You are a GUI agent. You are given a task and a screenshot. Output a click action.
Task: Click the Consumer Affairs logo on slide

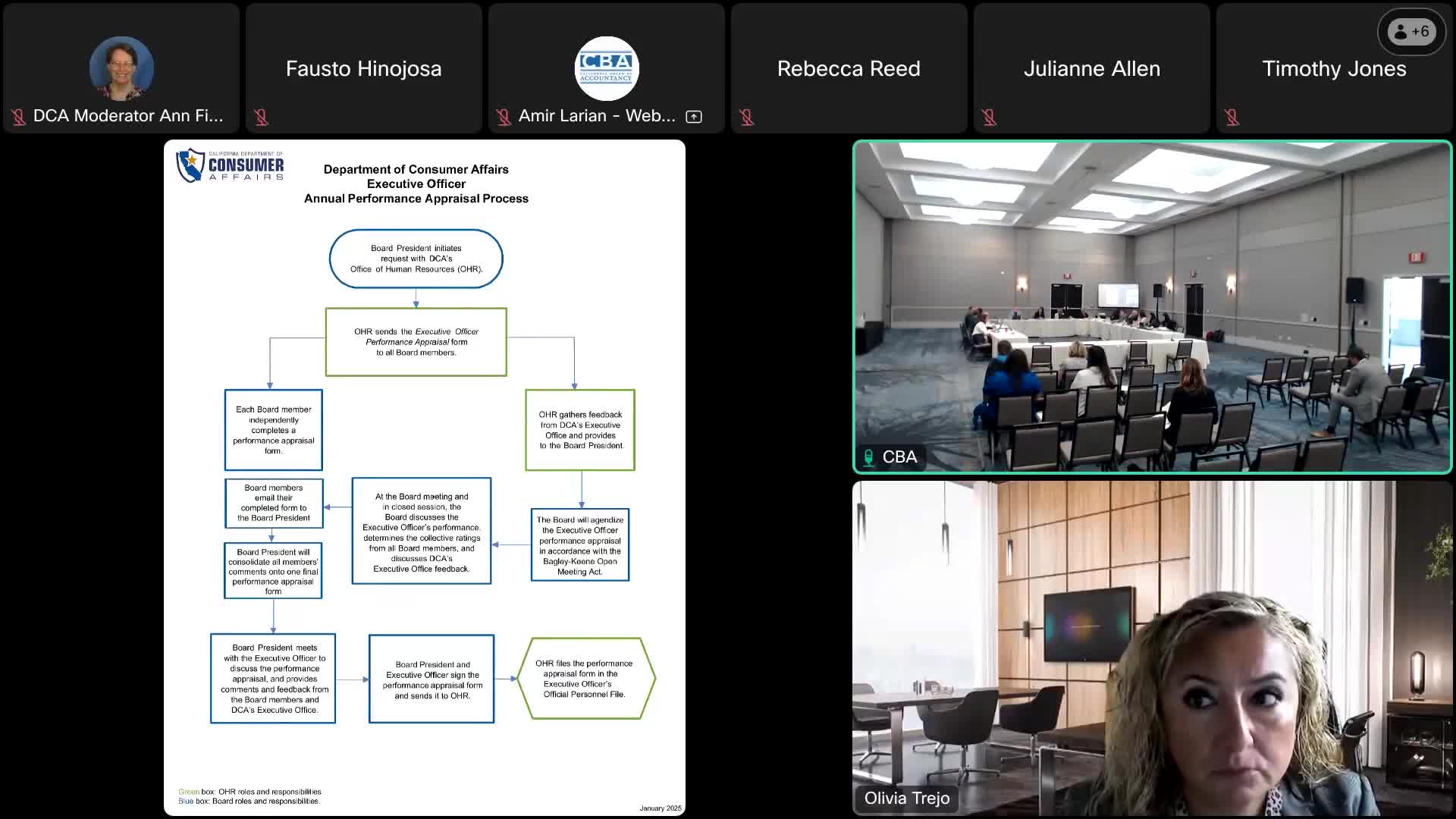[x=231, y=165]
